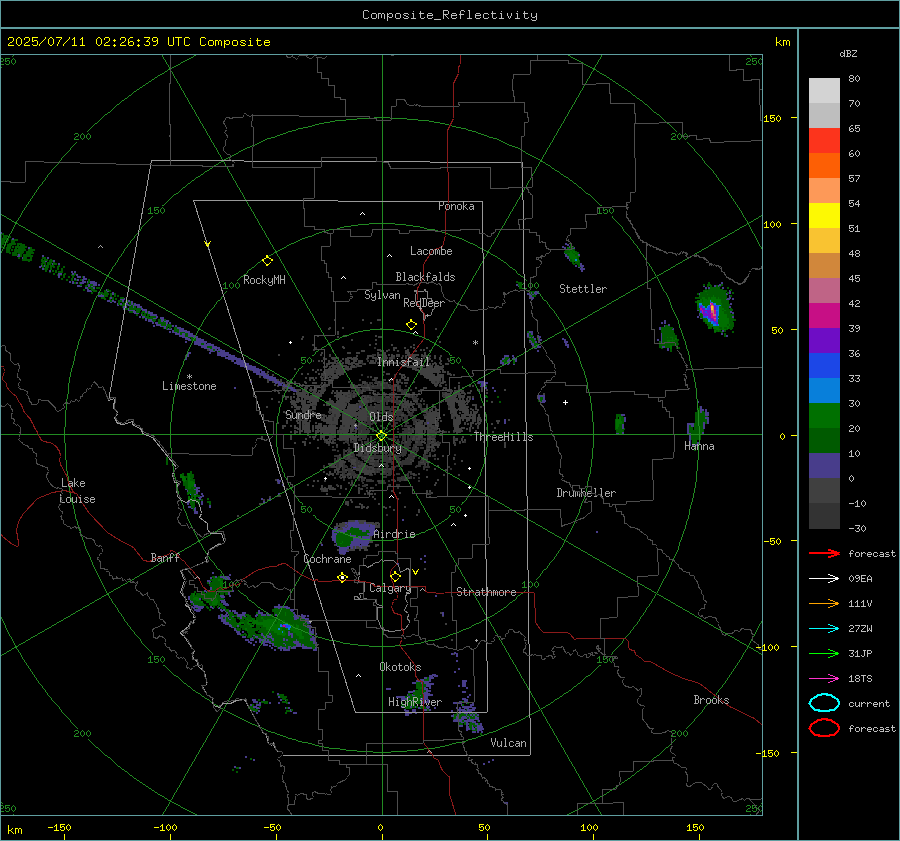Click the Sylvan label
The height and width of the screenshot is (841, 900).
click(x=382, y=295)
